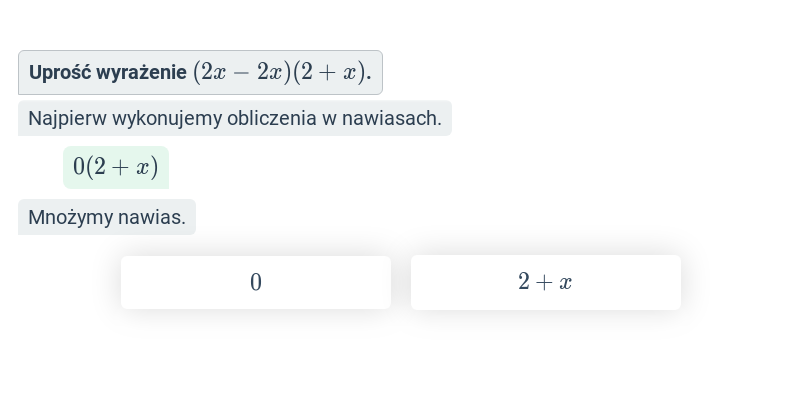Click the word 'nawias.' in the second hint

(152, 217)
